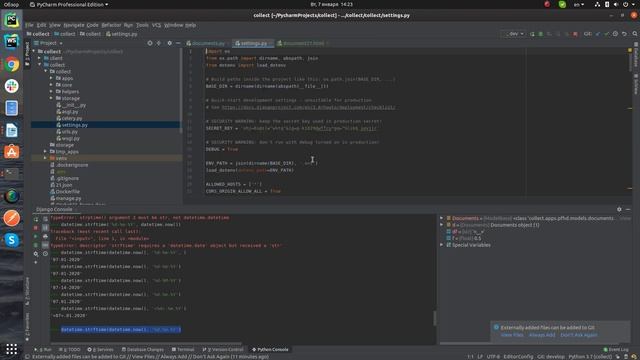Click the Git revert arrow icon
The image size is (640, 360).
point(624,34)
